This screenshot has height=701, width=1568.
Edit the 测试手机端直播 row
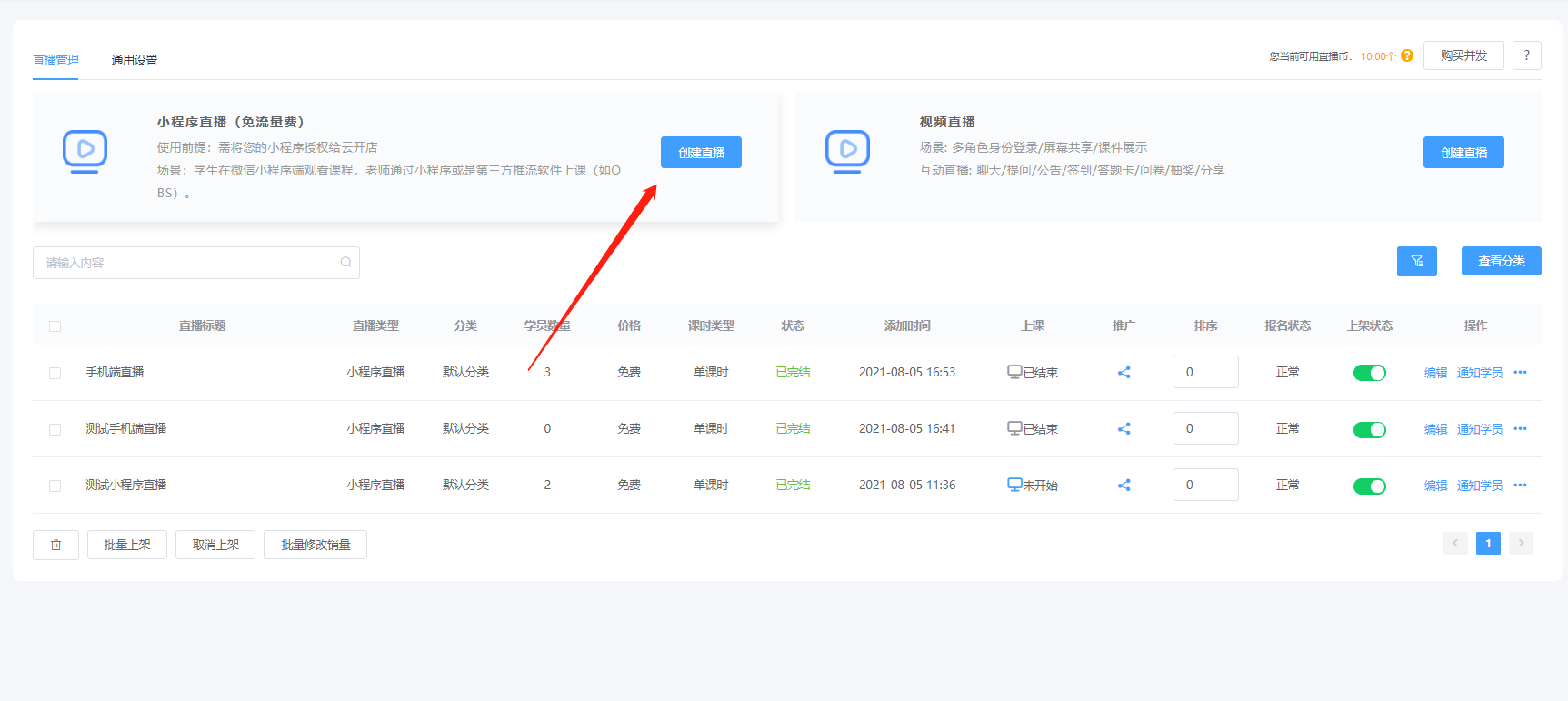tap(1435, 429)
